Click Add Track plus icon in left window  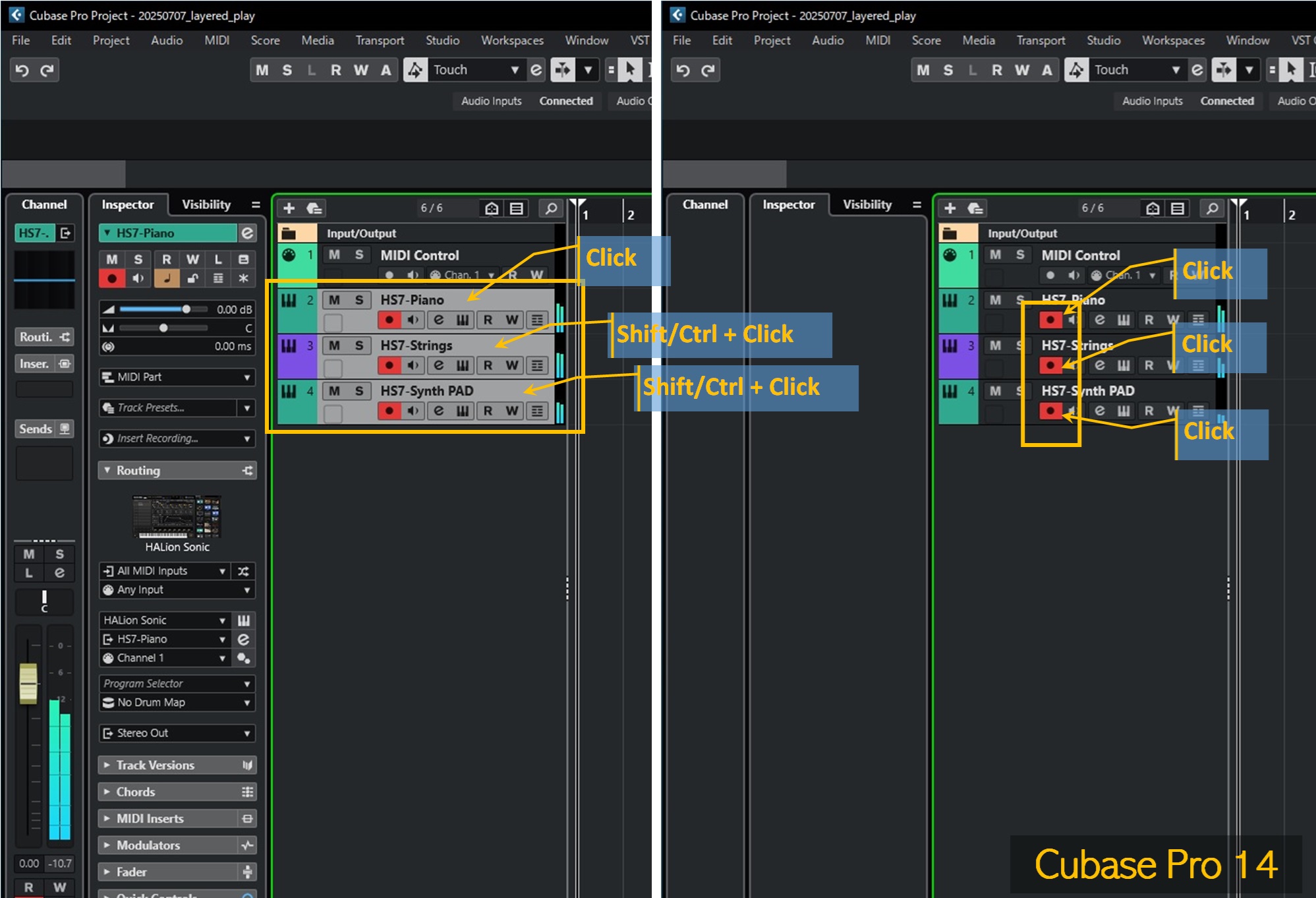pyautogui.click(x=289, y=208)
